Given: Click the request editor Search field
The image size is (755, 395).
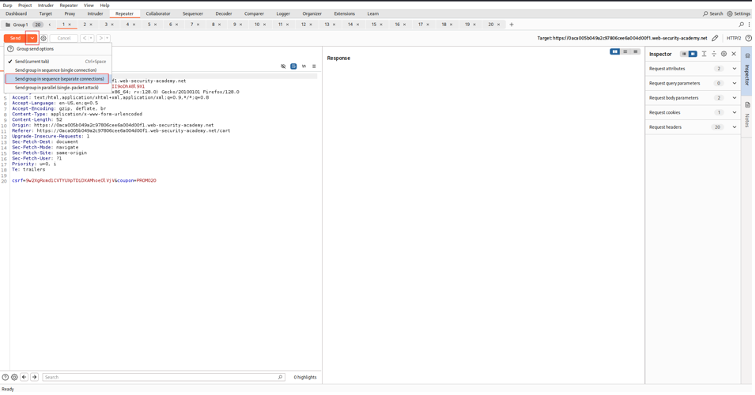Looking at the screenshot, I should coord(163,377).
